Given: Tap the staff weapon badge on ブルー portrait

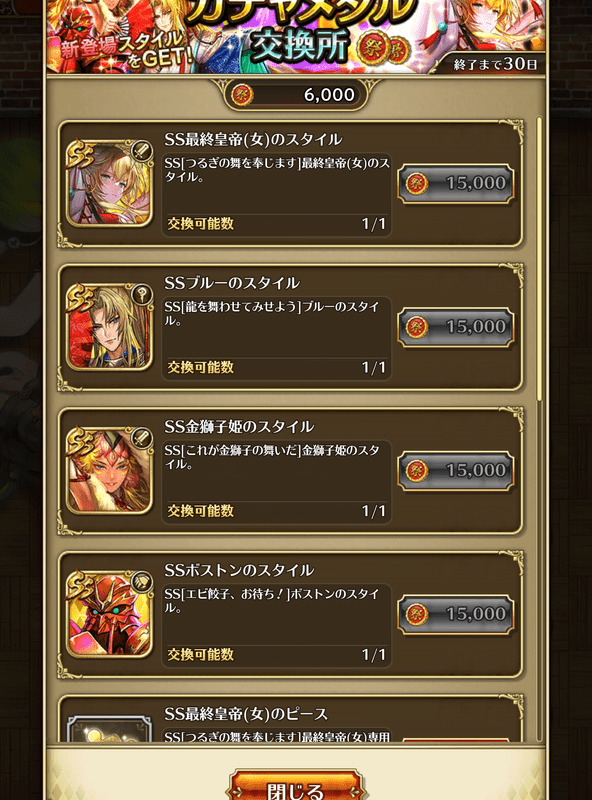Looking at the screenshot, I should 141,294.
